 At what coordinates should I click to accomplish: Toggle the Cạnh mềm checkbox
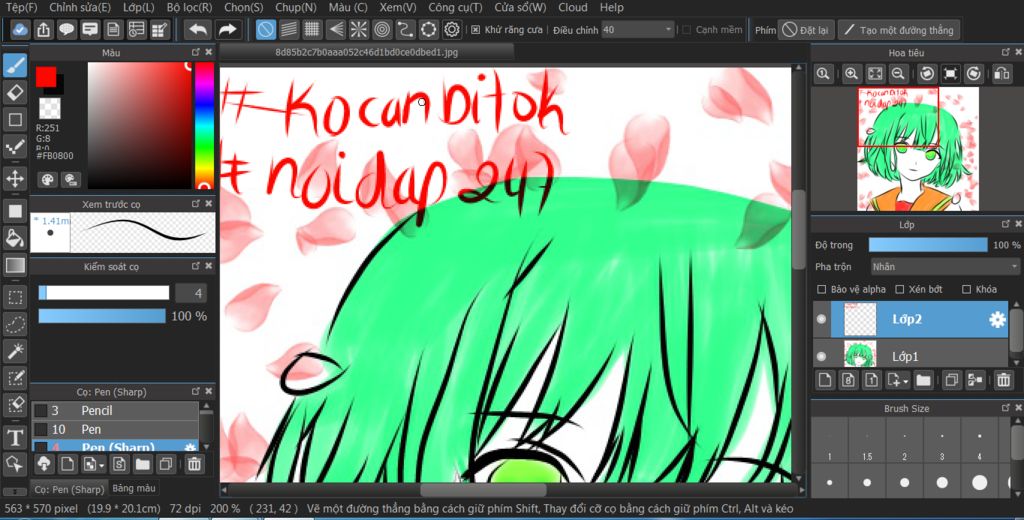tap(686, 29)
